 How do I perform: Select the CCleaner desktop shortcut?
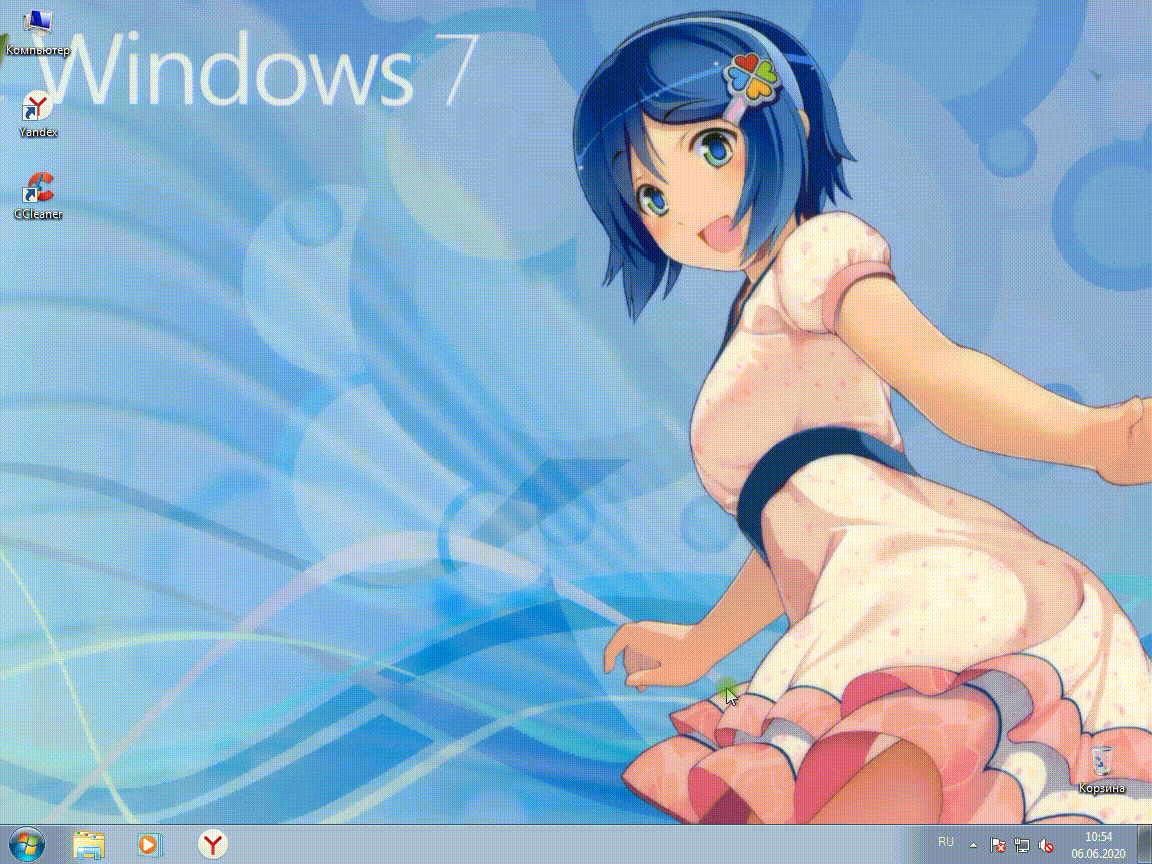tap(38, 196)
